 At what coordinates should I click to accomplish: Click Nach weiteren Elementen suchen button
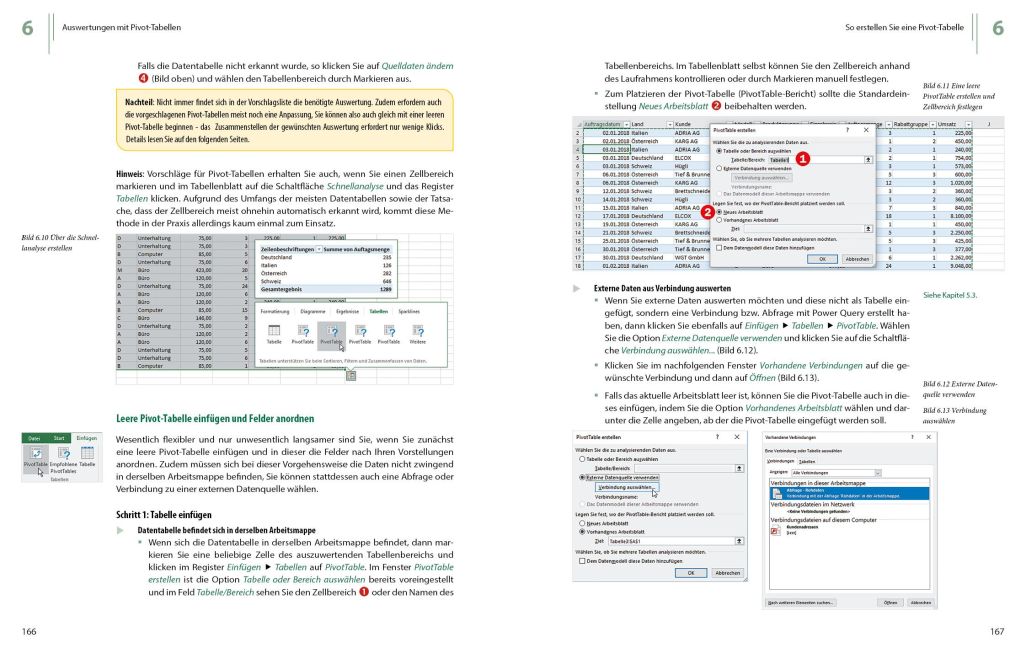(x=801, y=602)
